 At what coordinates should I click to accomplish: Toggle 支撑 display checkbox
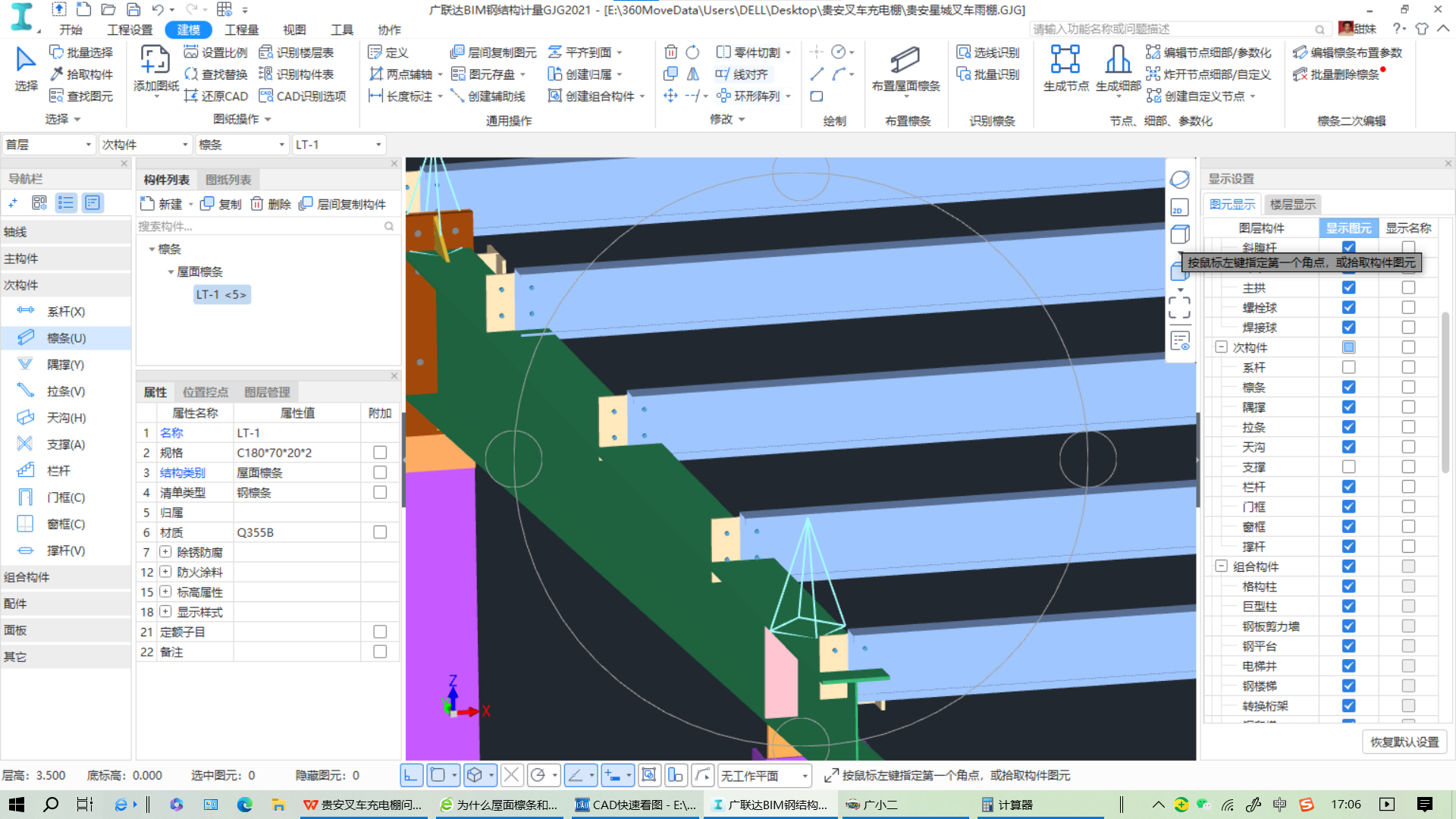[x=1348, y=467]
